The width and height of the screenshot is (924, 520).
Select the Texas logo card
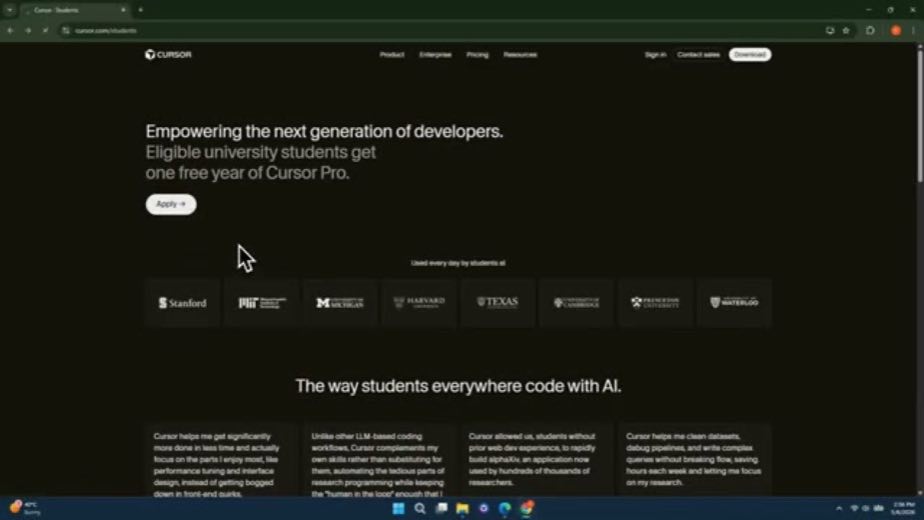pos(497,302)
